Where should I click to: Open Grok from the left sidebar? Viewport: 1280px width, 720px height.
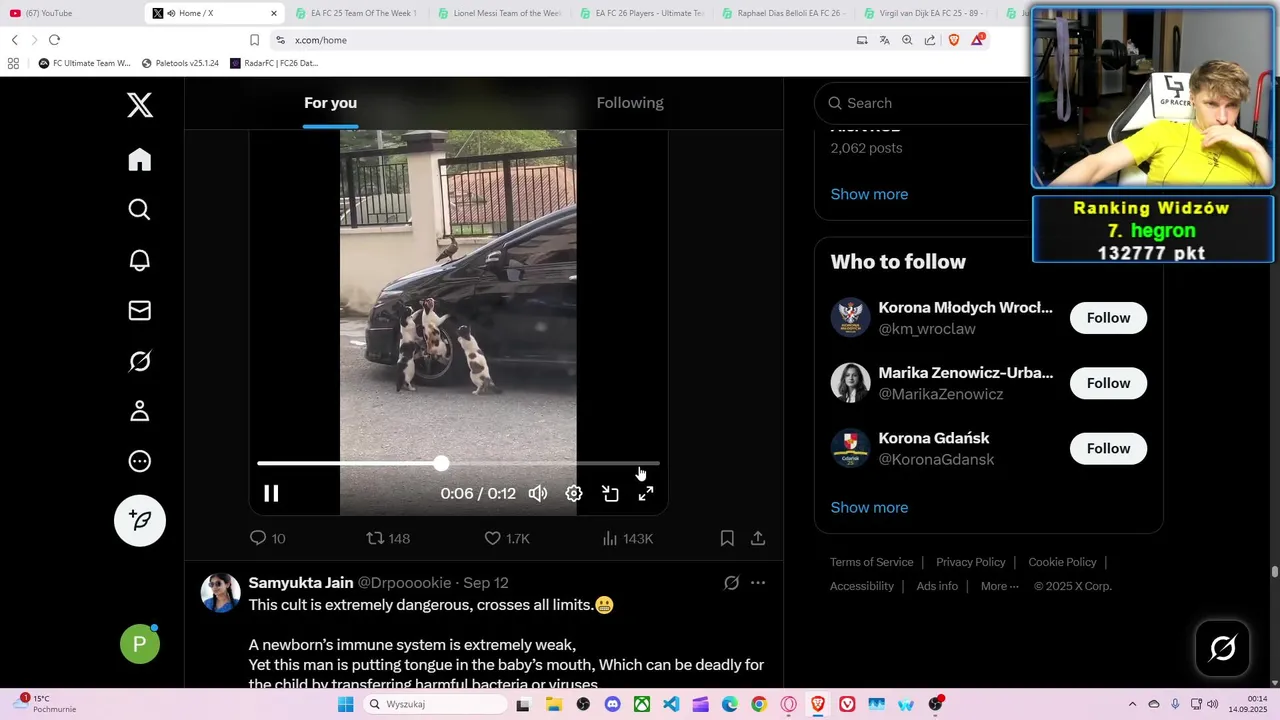coord(140,361)
